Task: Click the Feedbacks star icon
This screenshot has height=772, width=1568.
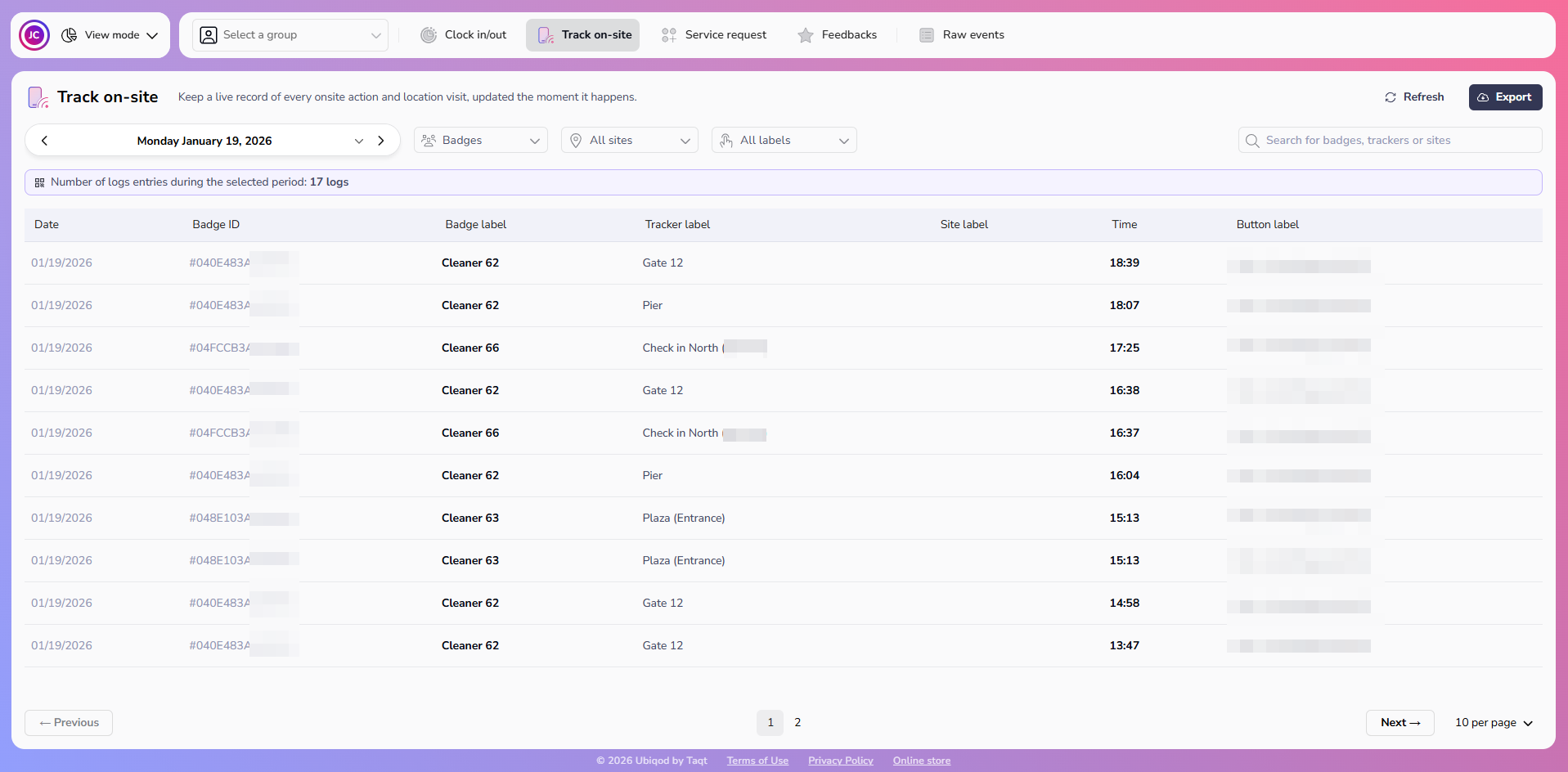Action: coord(806,35)
